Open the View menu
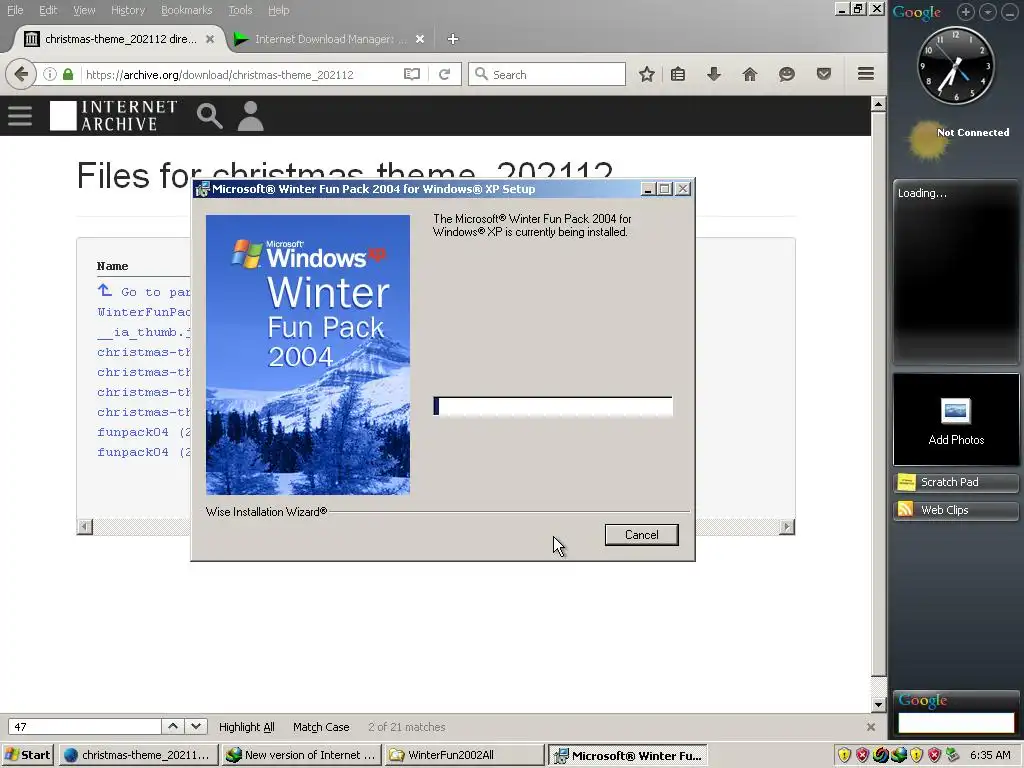 (x=84, y=10)
